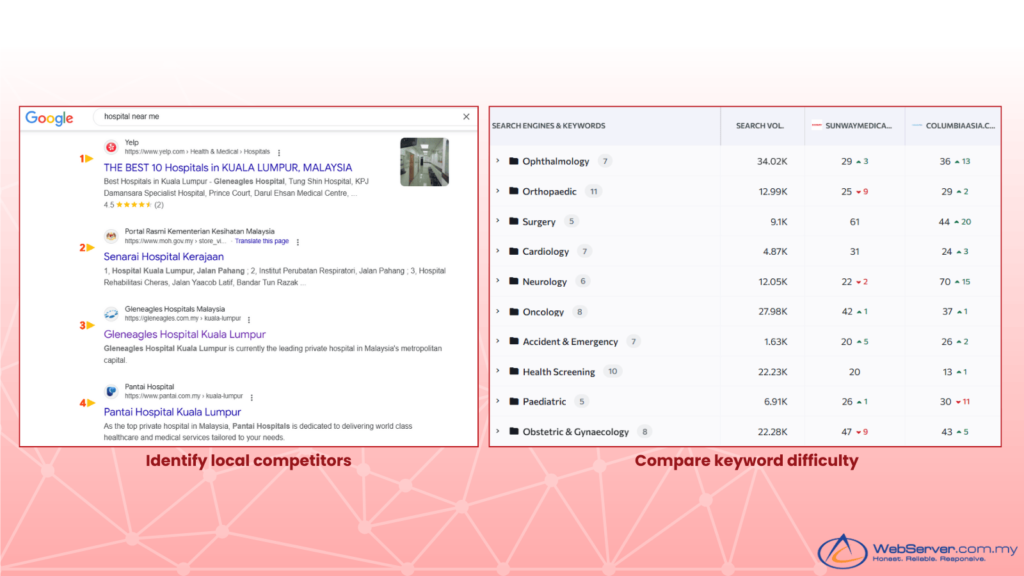
Task: Open the Pantai Hospital Kuala Lumpur result
Action: tap(172, 412)
